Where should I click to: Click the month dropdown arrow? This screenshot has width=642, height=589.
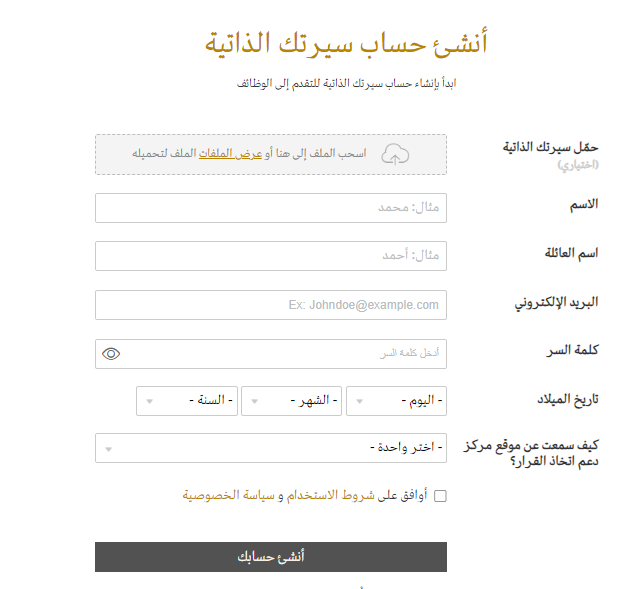254,401
